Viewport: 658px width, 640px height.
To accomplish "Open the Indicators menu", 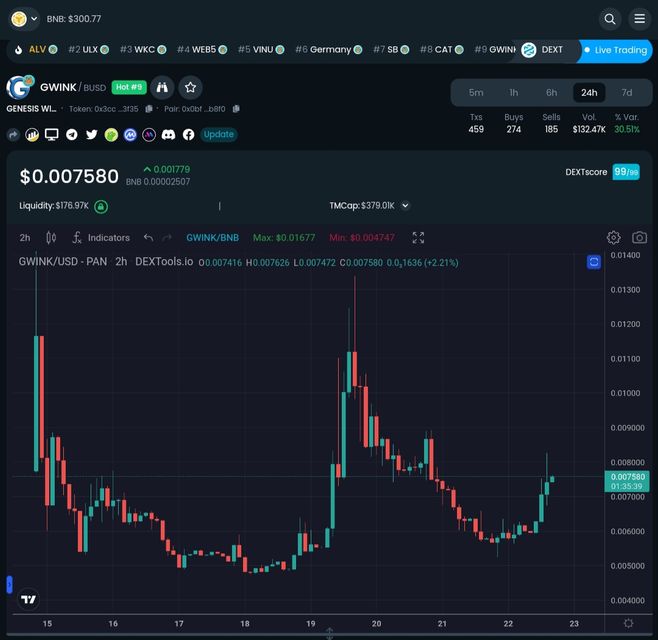I will click(101, 238).
